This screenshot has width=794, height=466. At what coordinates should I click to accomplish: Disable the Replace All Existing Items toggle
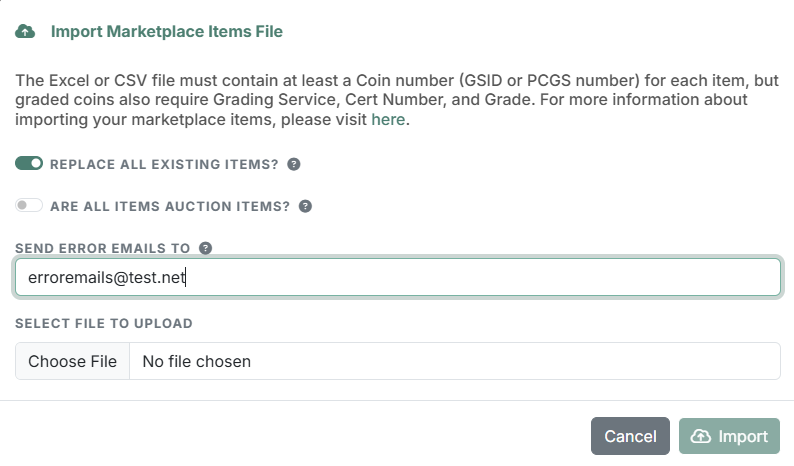tap(29, 164)
